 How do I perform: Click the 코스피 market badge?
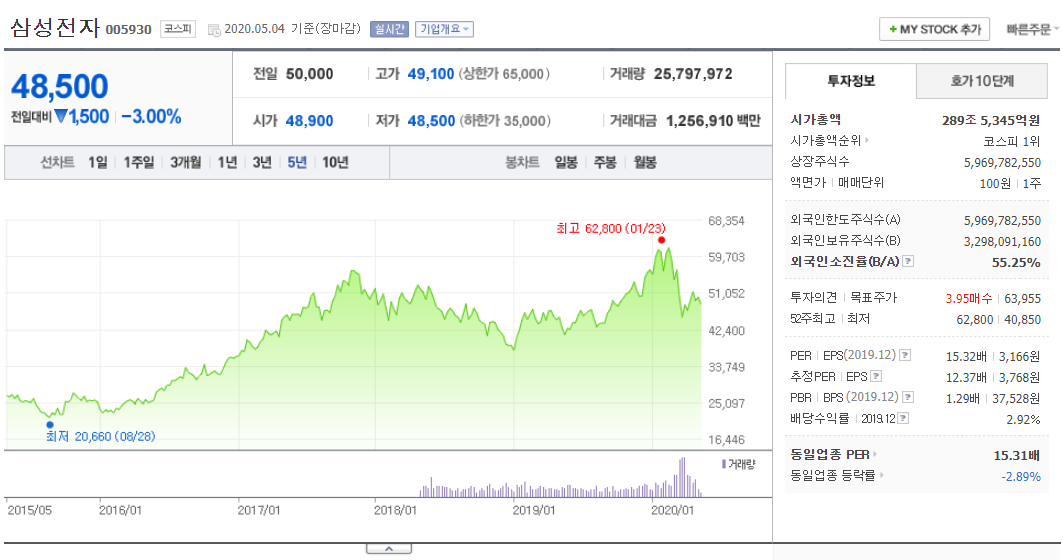(178, 29)
